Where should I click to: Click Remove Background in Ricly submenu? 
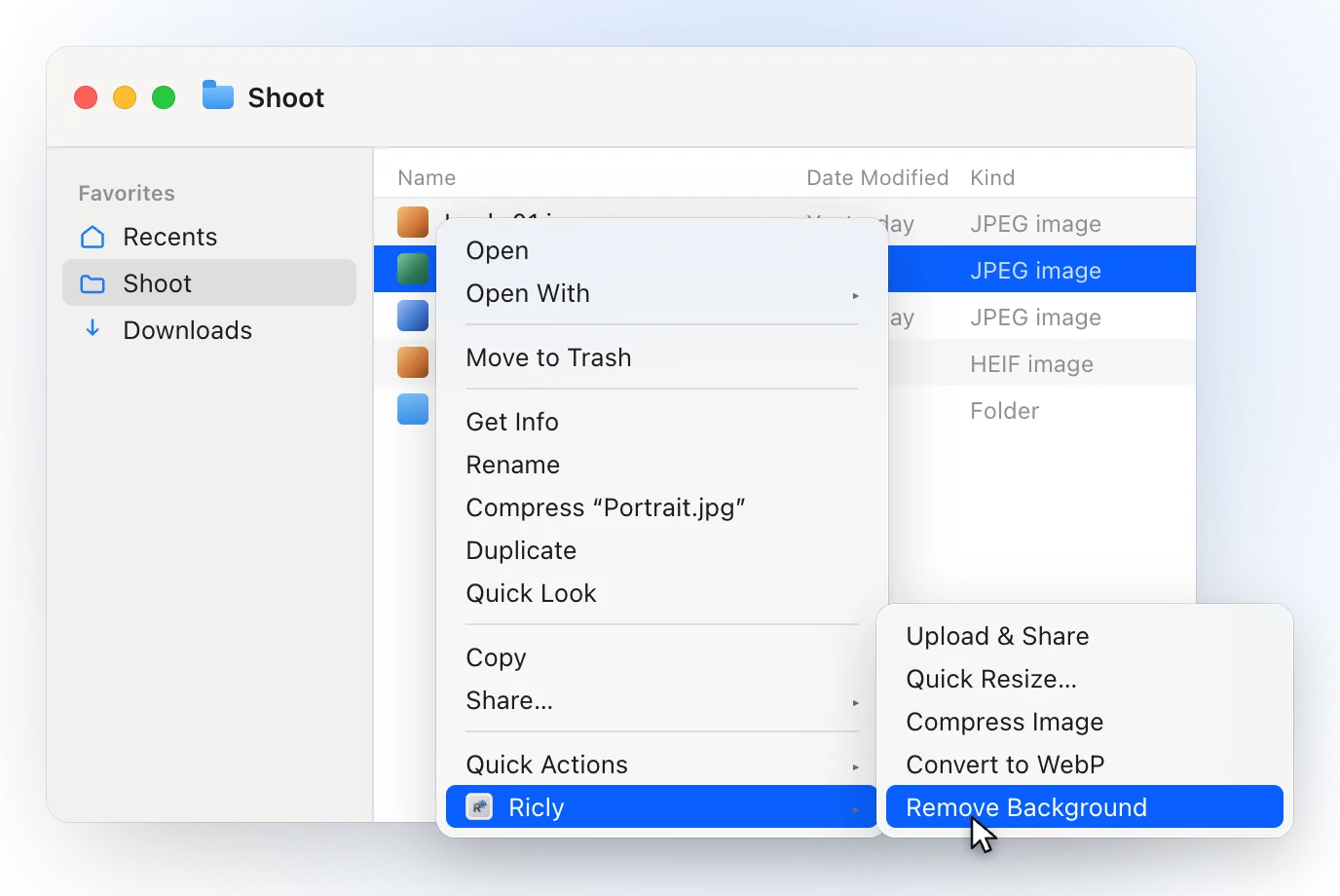point(1085,807)
